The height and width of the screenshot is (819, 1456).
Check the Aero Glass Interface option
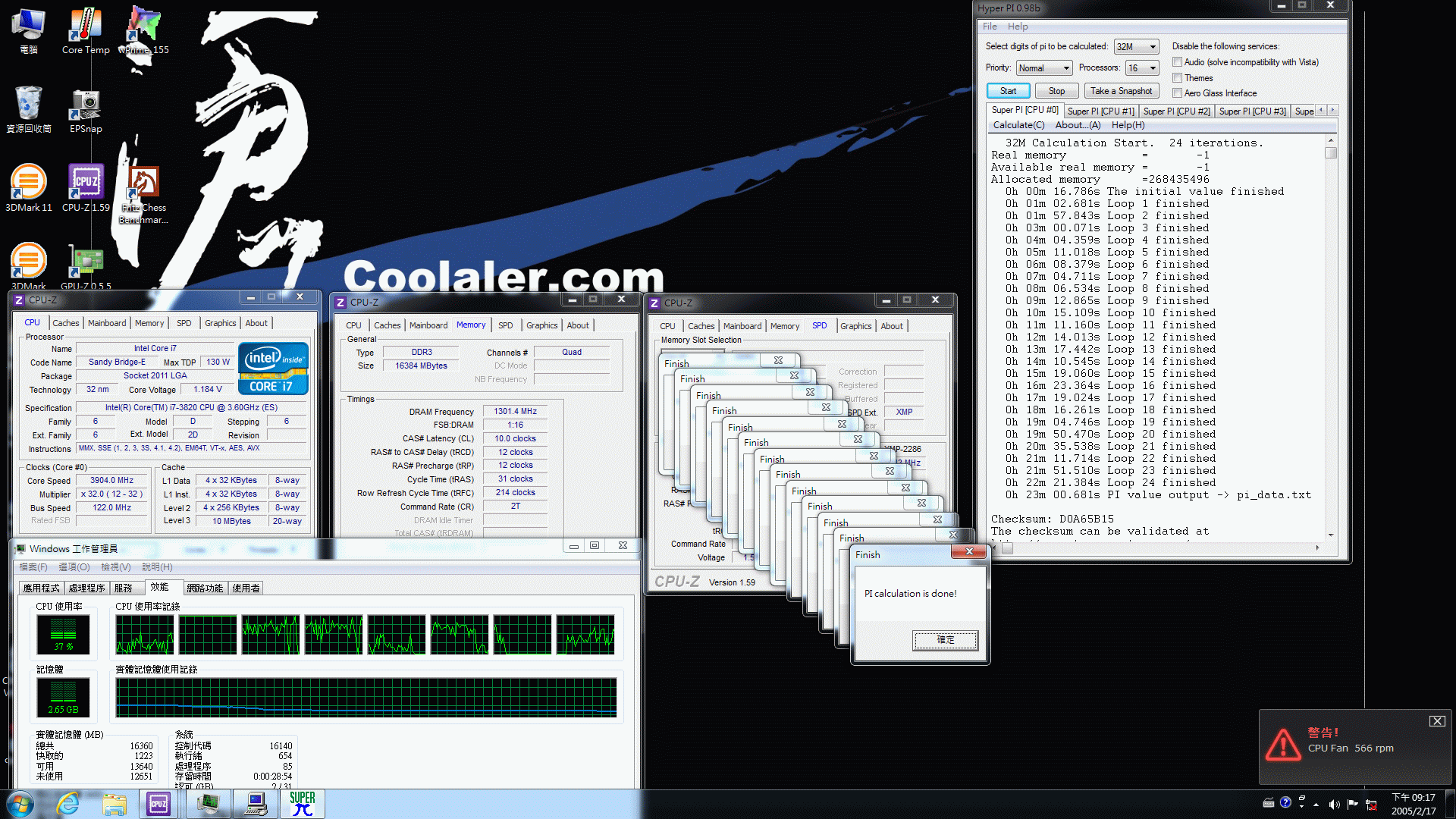(x=1177, y=93)
